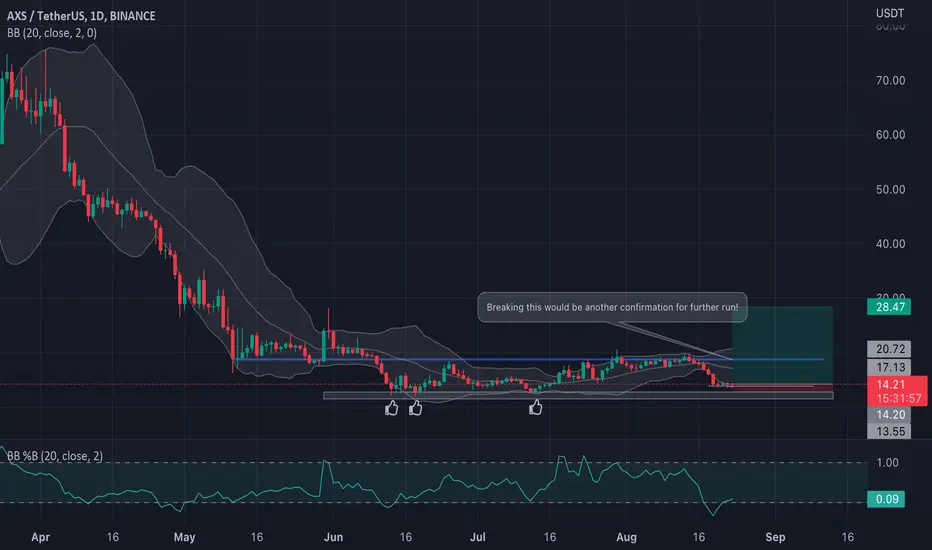
Task: Select the 'Breaking this would be another confirmation' callout
Action: pyautogui.click(x=612, y=307)
